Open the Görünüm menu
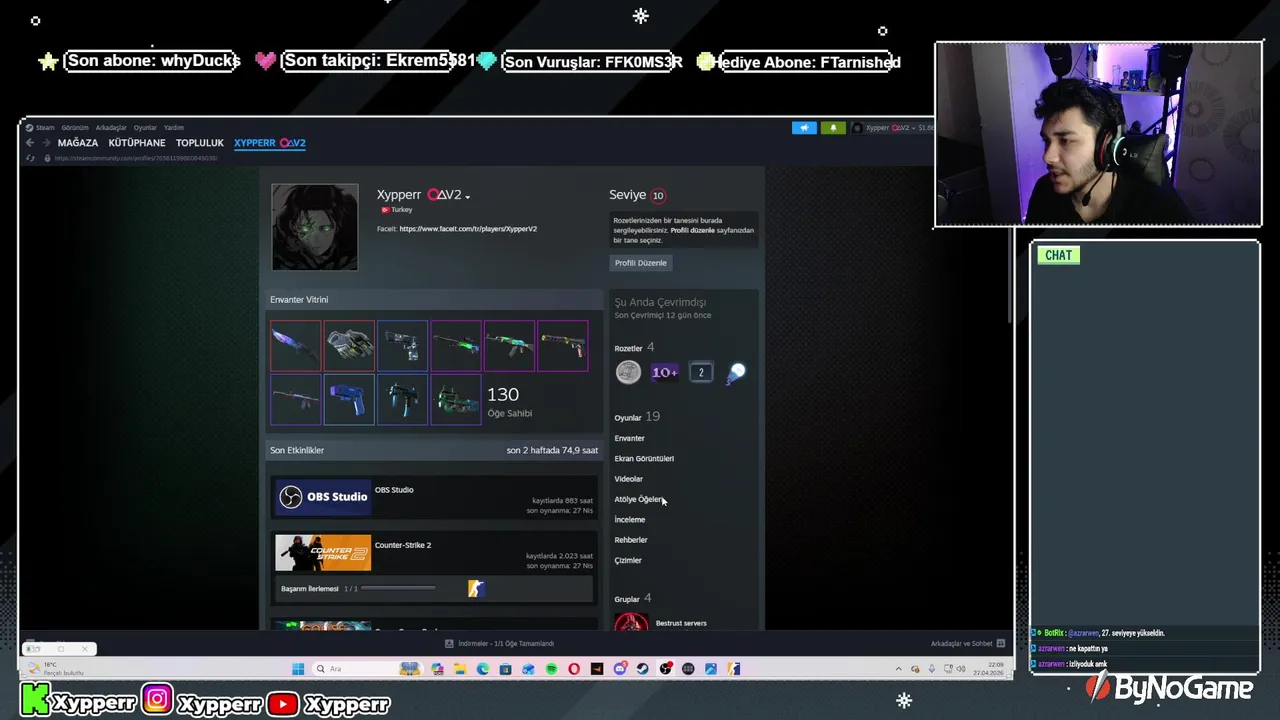The image size is (1280, 720). point(75,128)
